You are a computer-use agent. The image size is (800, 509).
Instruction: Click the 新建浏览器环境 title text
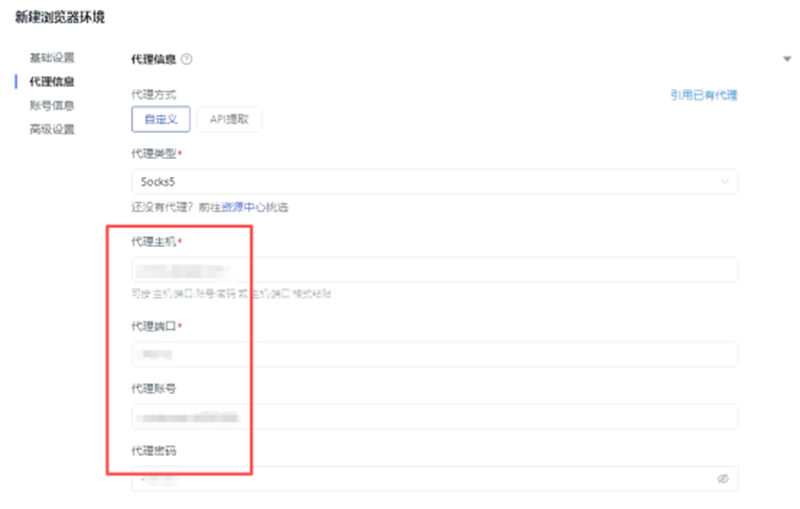pyautogui.click(x=60, y=17)
